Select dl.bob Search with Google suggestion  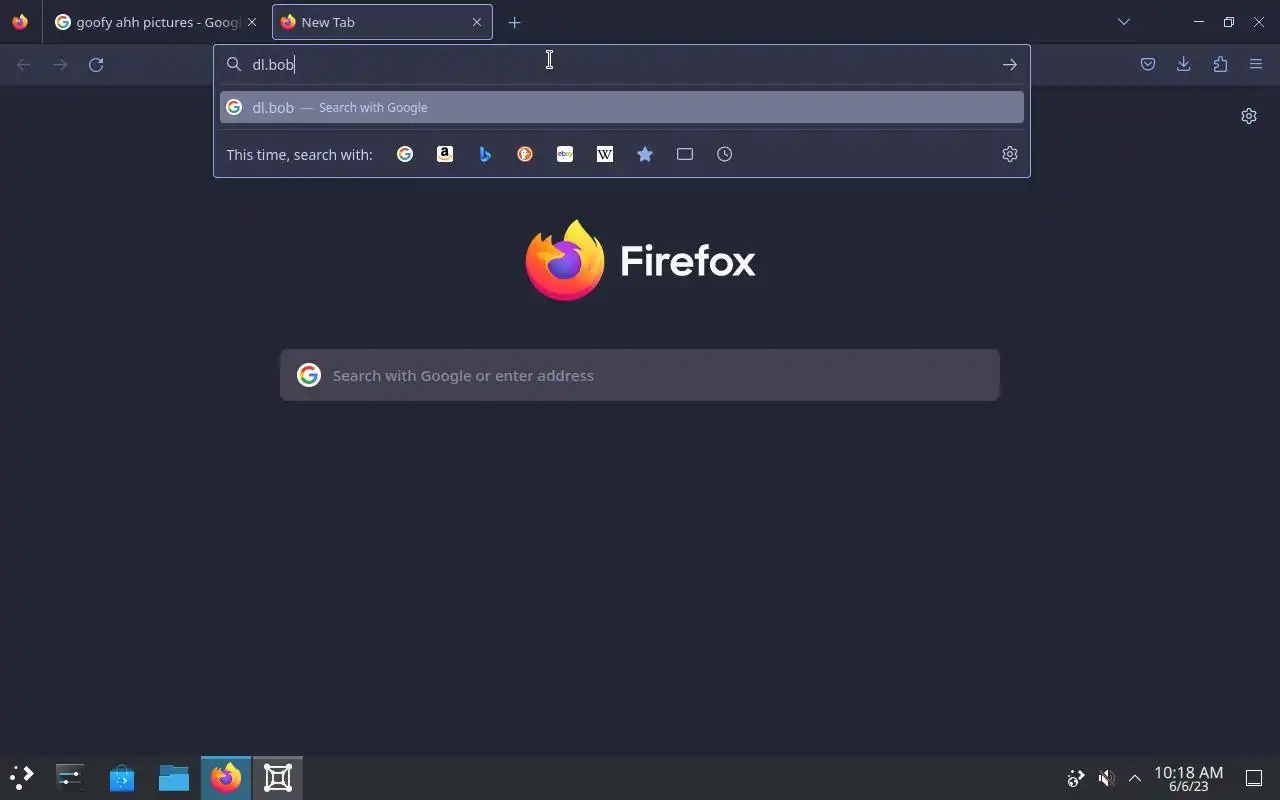pos(622,107)
